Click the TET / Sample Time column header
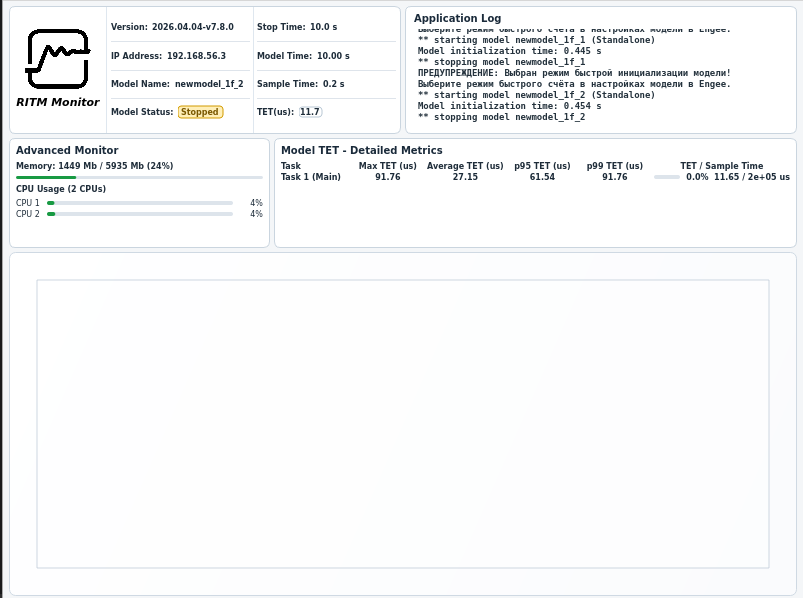 [722, 166]
